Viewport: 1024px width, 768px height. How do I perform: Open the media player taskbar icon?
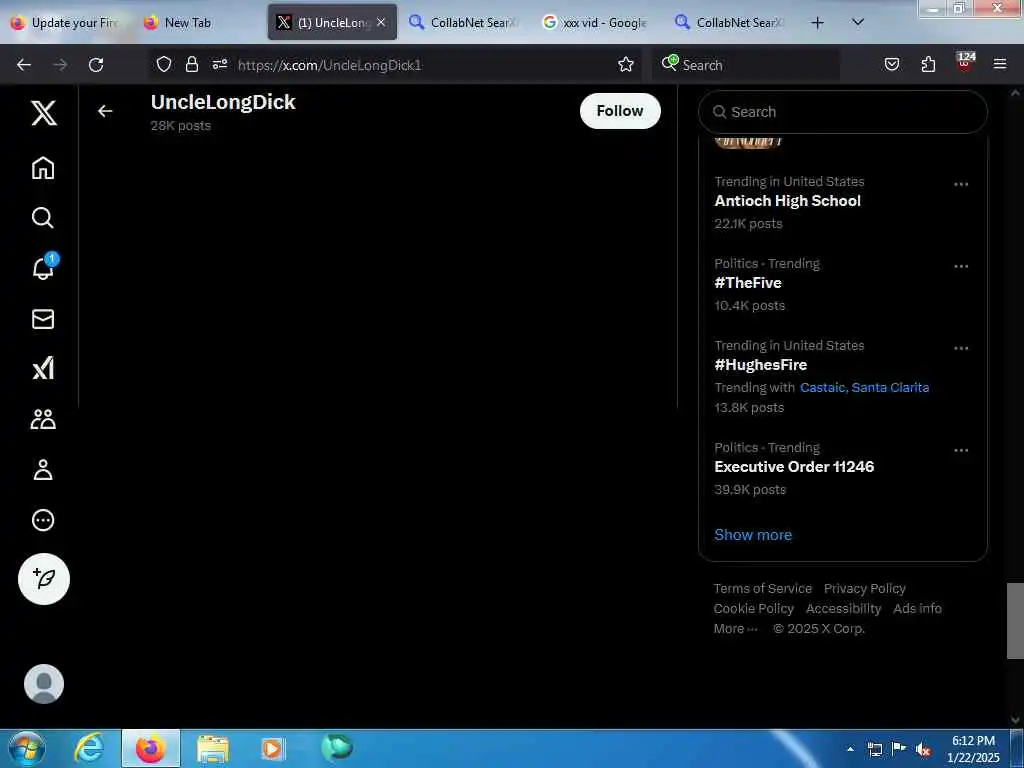[273, 748]
